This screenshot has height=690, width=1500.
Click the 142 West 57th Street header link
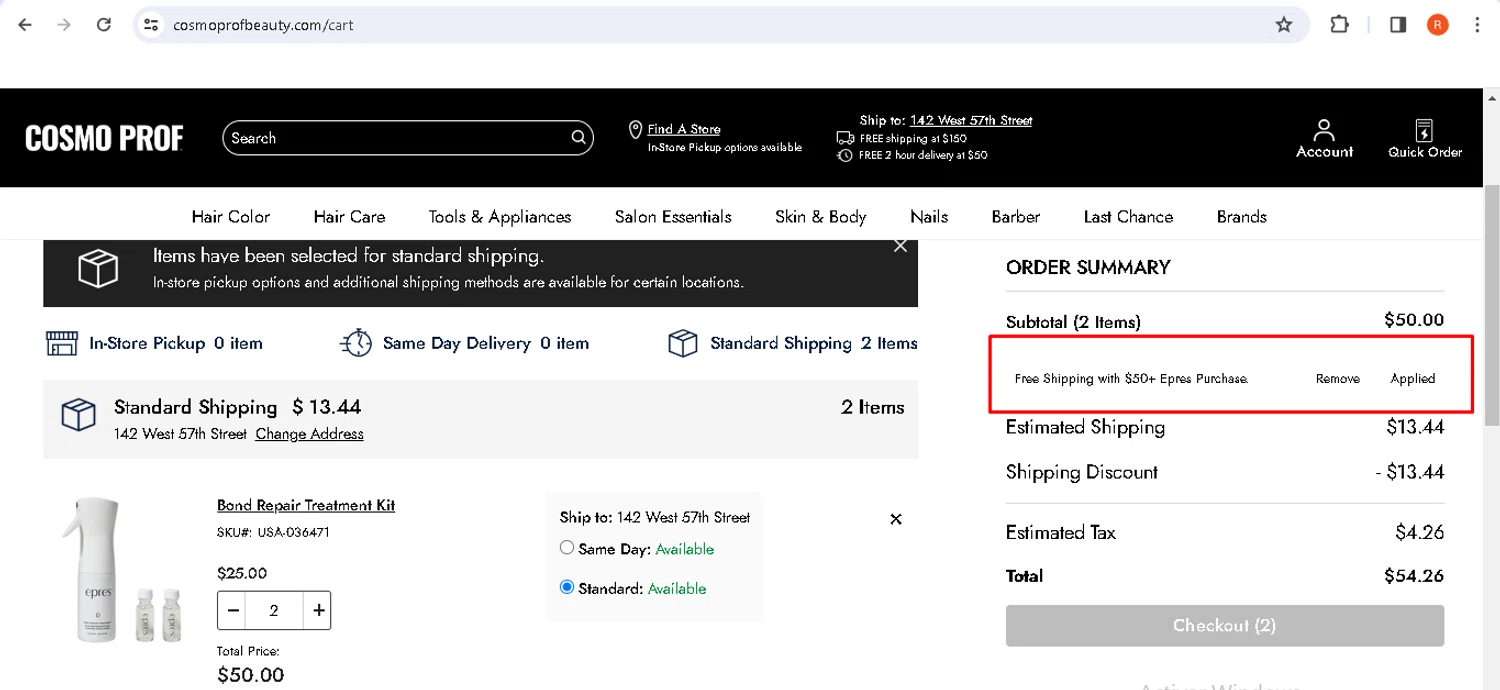point(971,120)
